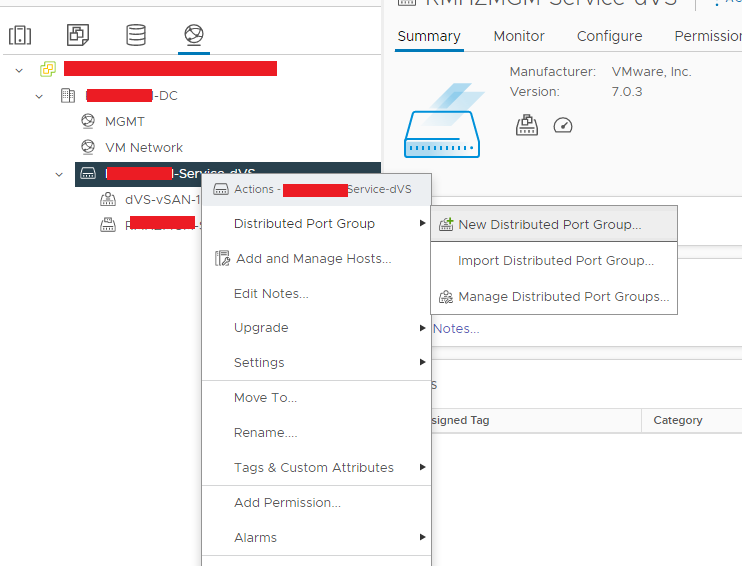742x566 pixels.
Task: Click the port group icon beside dVS-vSAN-1
Action: click(108, 199)
